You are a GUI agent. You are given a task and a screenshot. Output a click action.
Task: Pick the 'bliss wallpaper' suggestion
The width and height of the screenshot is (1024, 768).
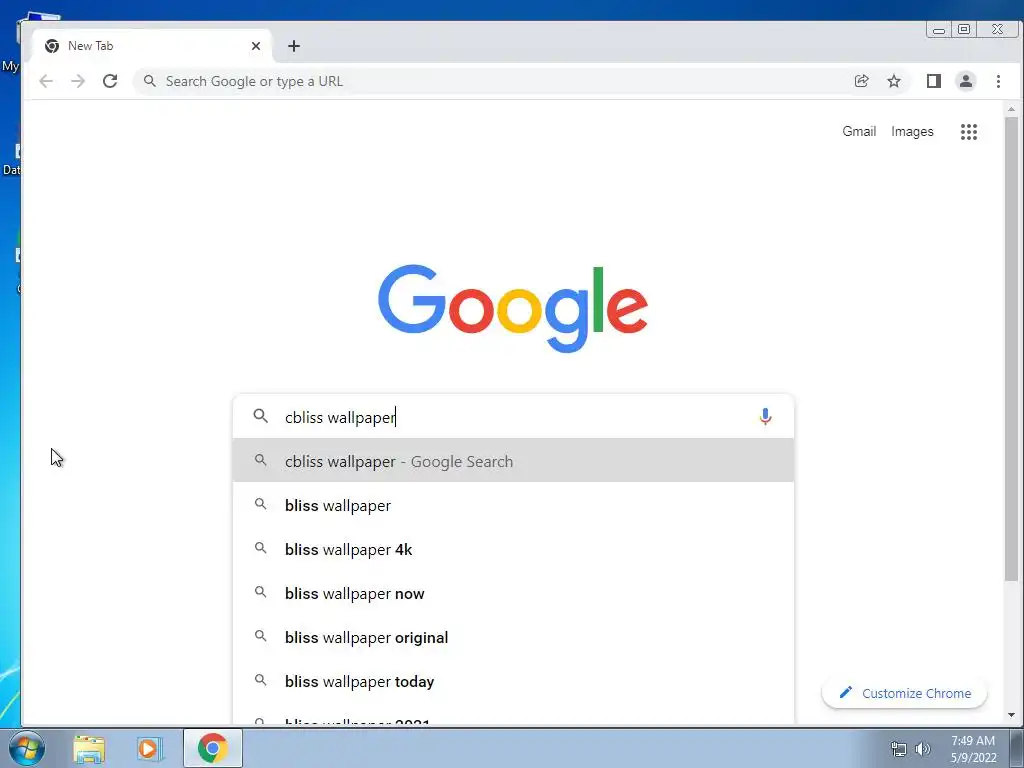[x=513, y=505]
